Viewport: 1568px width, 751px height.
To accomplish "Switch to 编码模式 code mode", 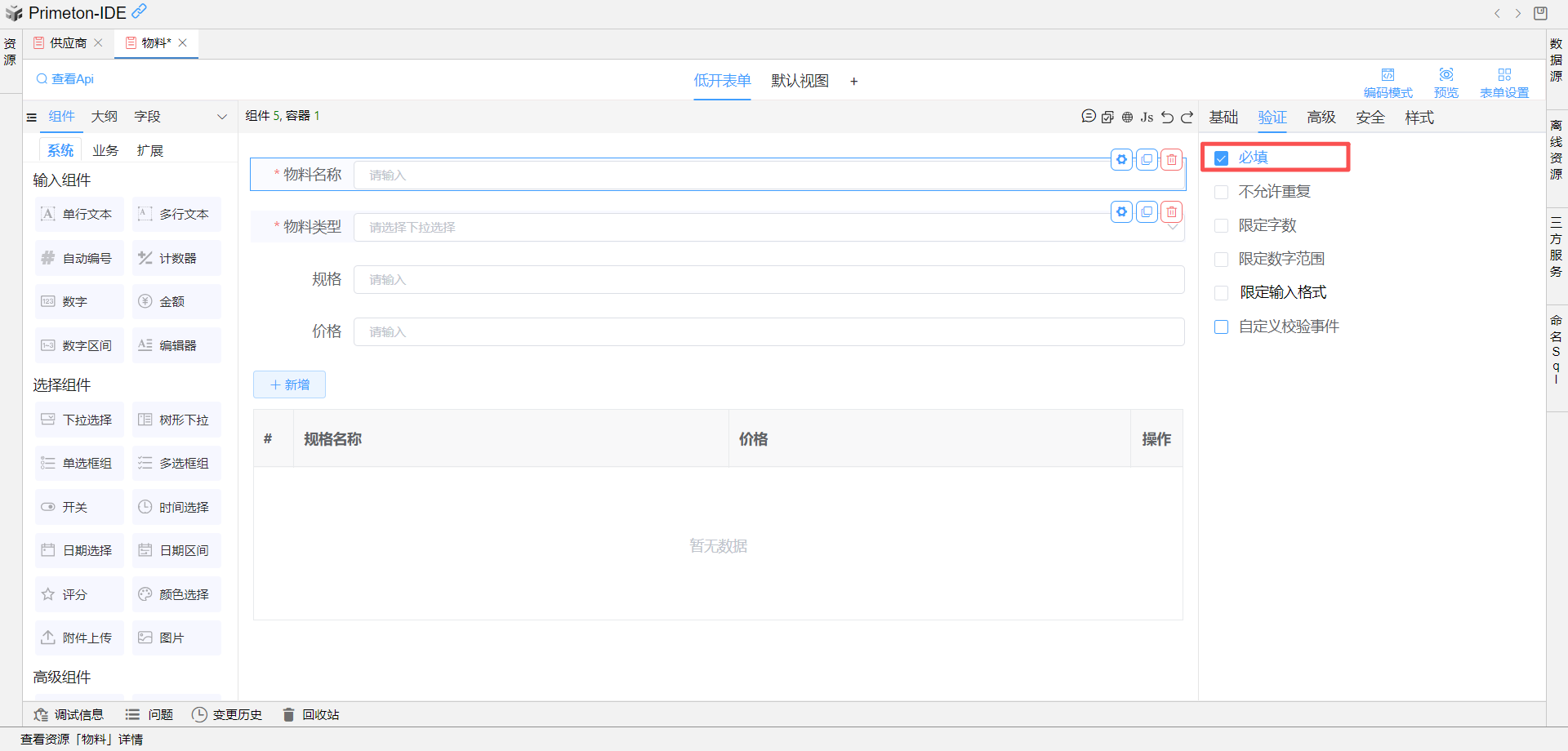I will 1388,82.
